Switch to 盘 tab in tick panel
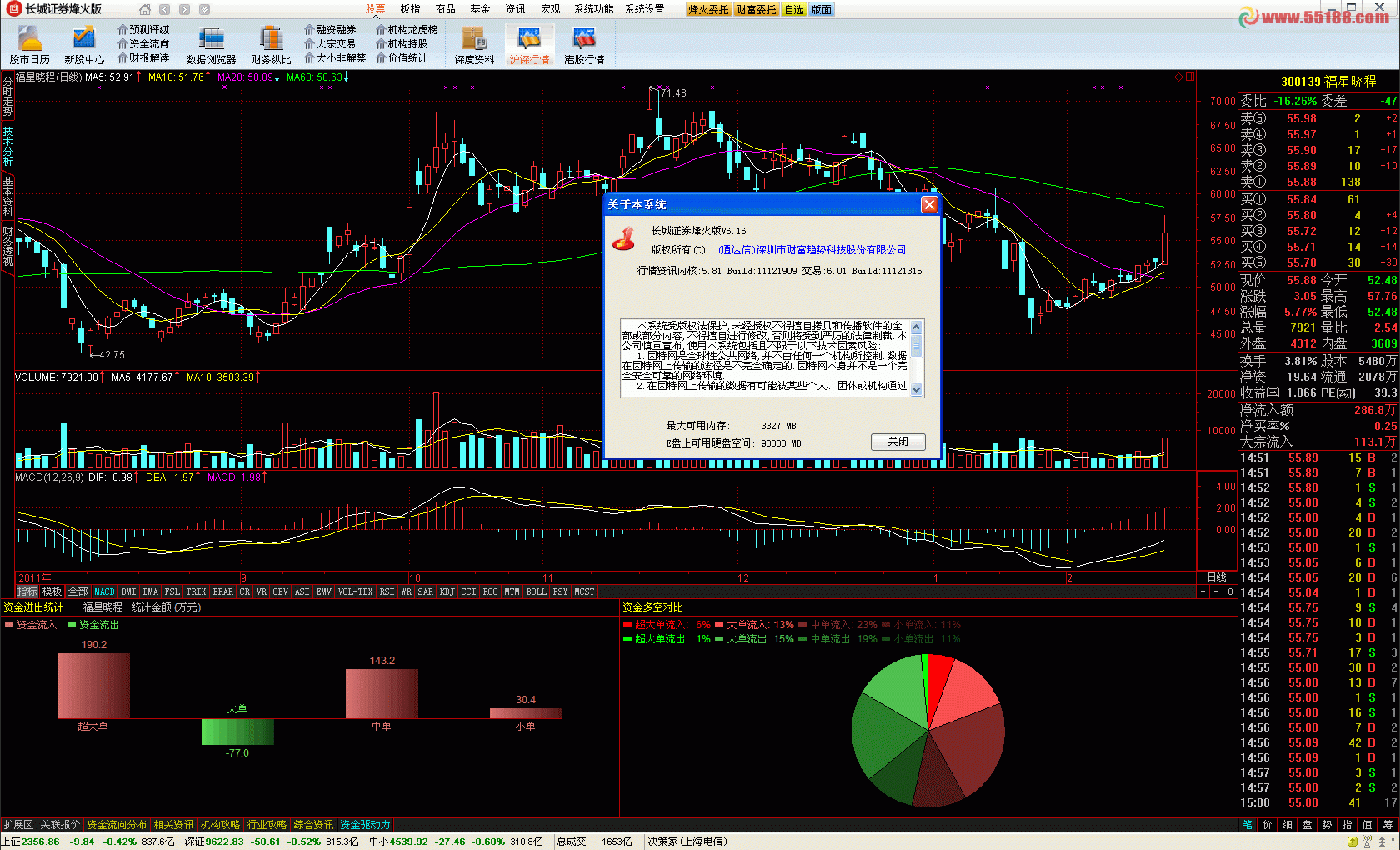Screen dimensions: 1400x850 pyautogui.click(x=1307, y=825)
